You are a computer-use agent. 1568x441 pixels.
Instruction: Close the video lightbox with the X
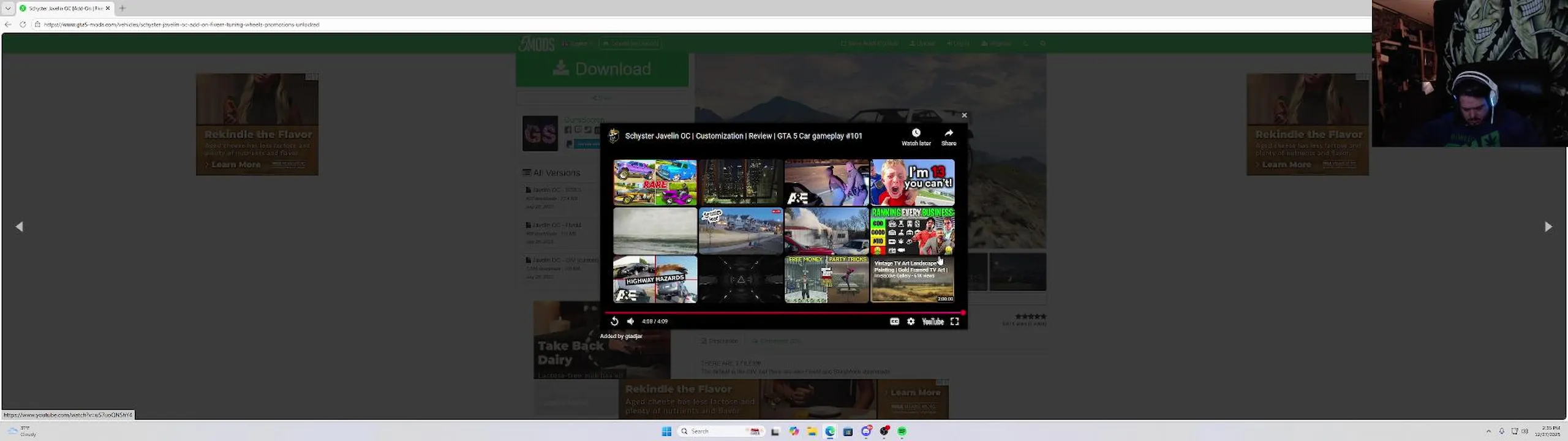(x=964, y=115)
